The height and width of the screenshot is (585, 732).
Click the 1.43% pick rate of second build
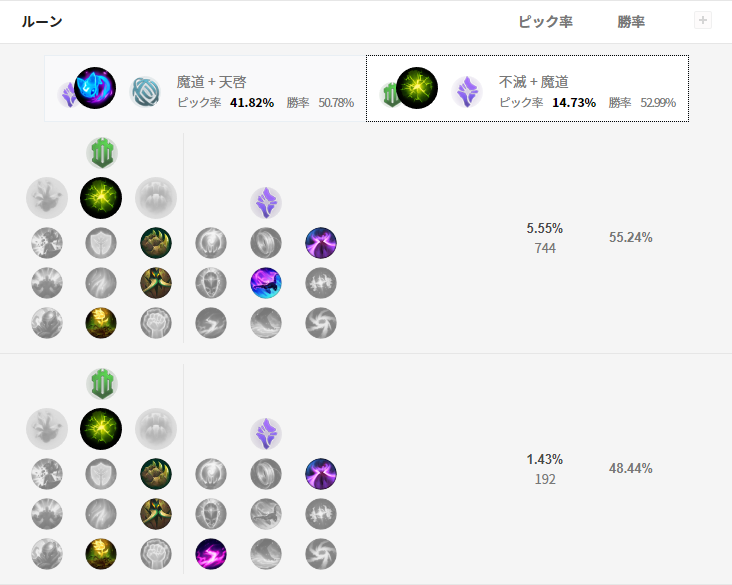coord(545,459)
